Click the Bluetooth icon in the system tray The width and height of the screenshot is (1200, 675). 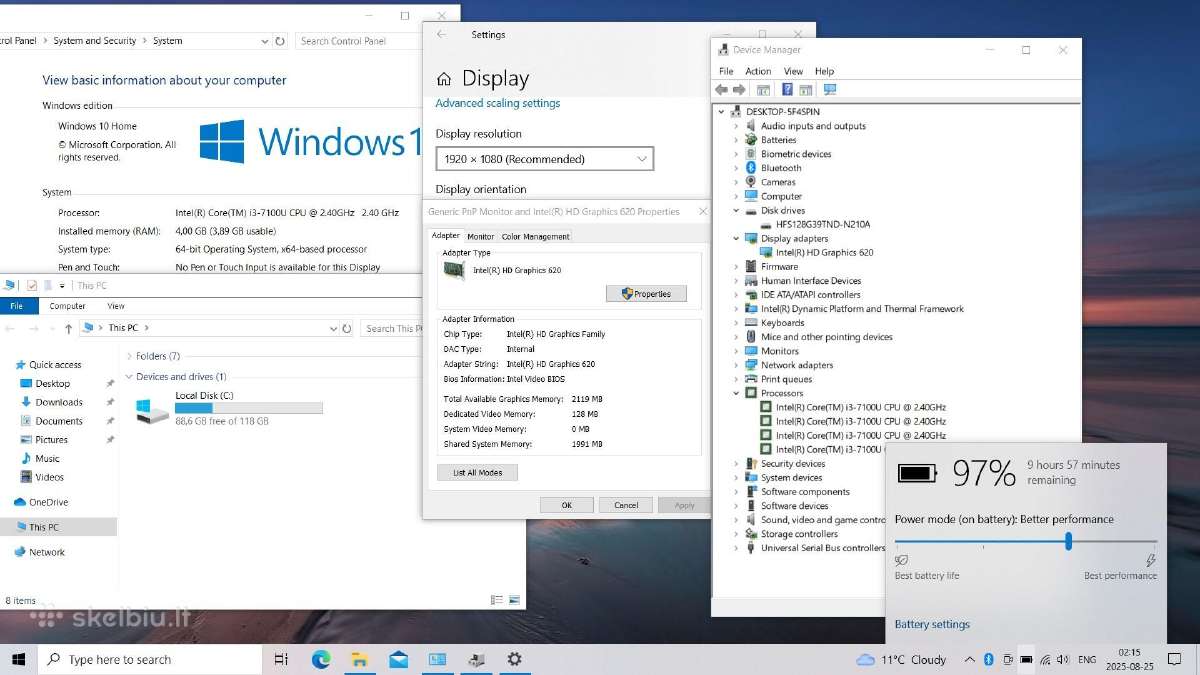988,659
